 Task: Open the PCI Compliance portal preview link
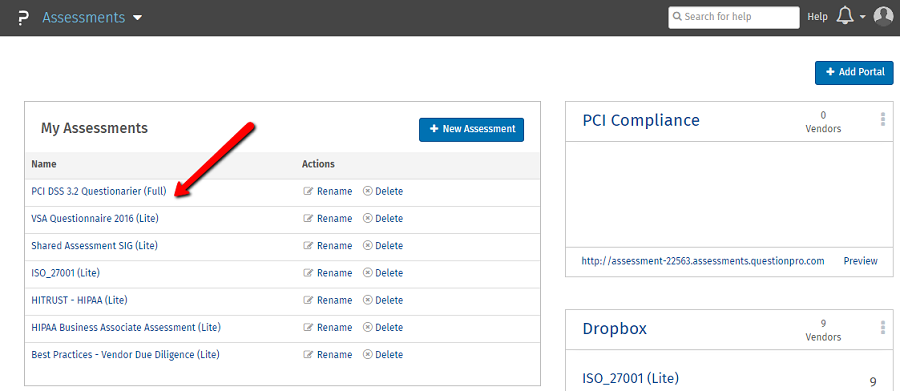point(860,261)
